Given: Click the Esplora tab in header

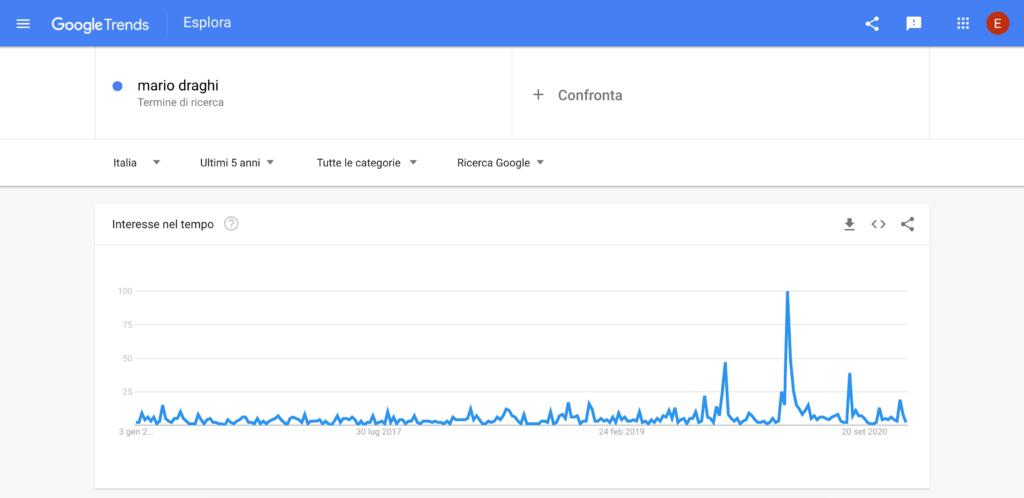Looking at the screenshot, I should click(x=207, y=23).
